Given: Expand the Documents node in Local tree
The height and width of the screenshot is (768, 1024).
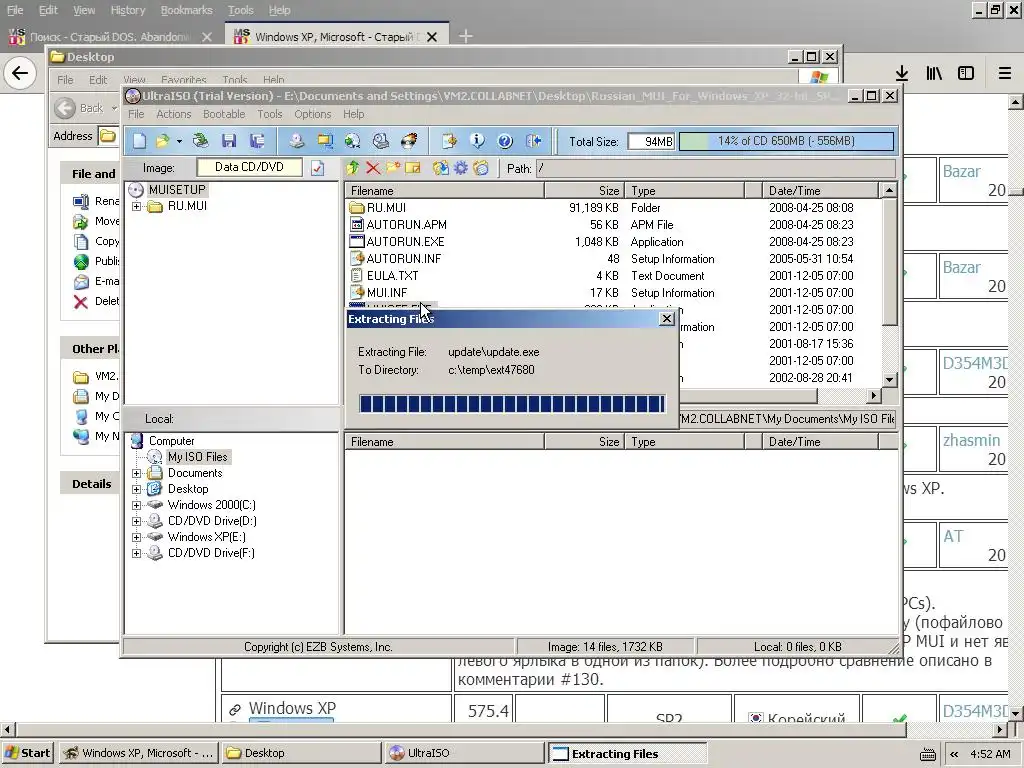Looking at the screenshot, I should point(136,473).
